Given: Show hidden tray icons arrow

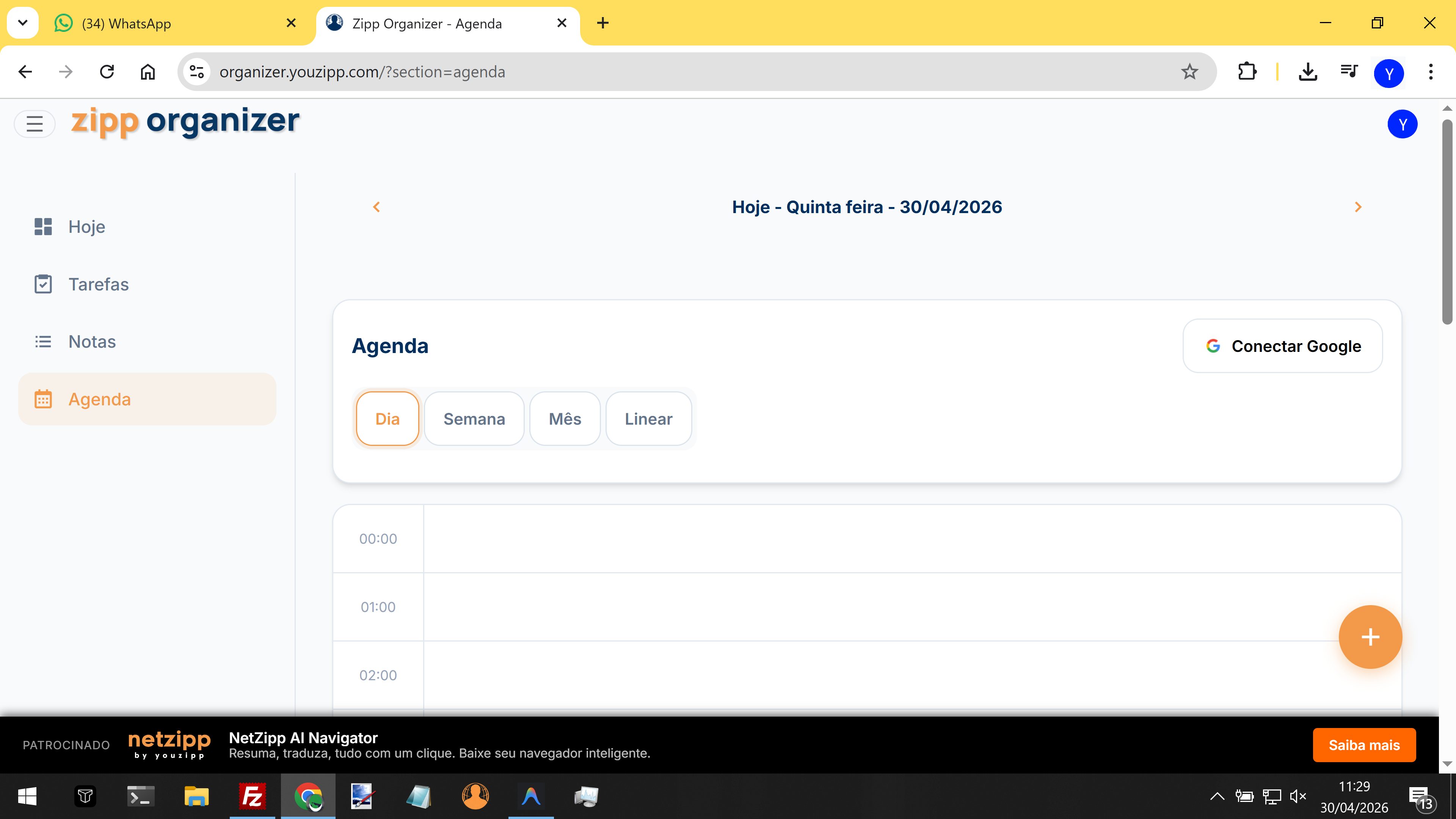Looking at the screenshot, I should point(1217,796).
